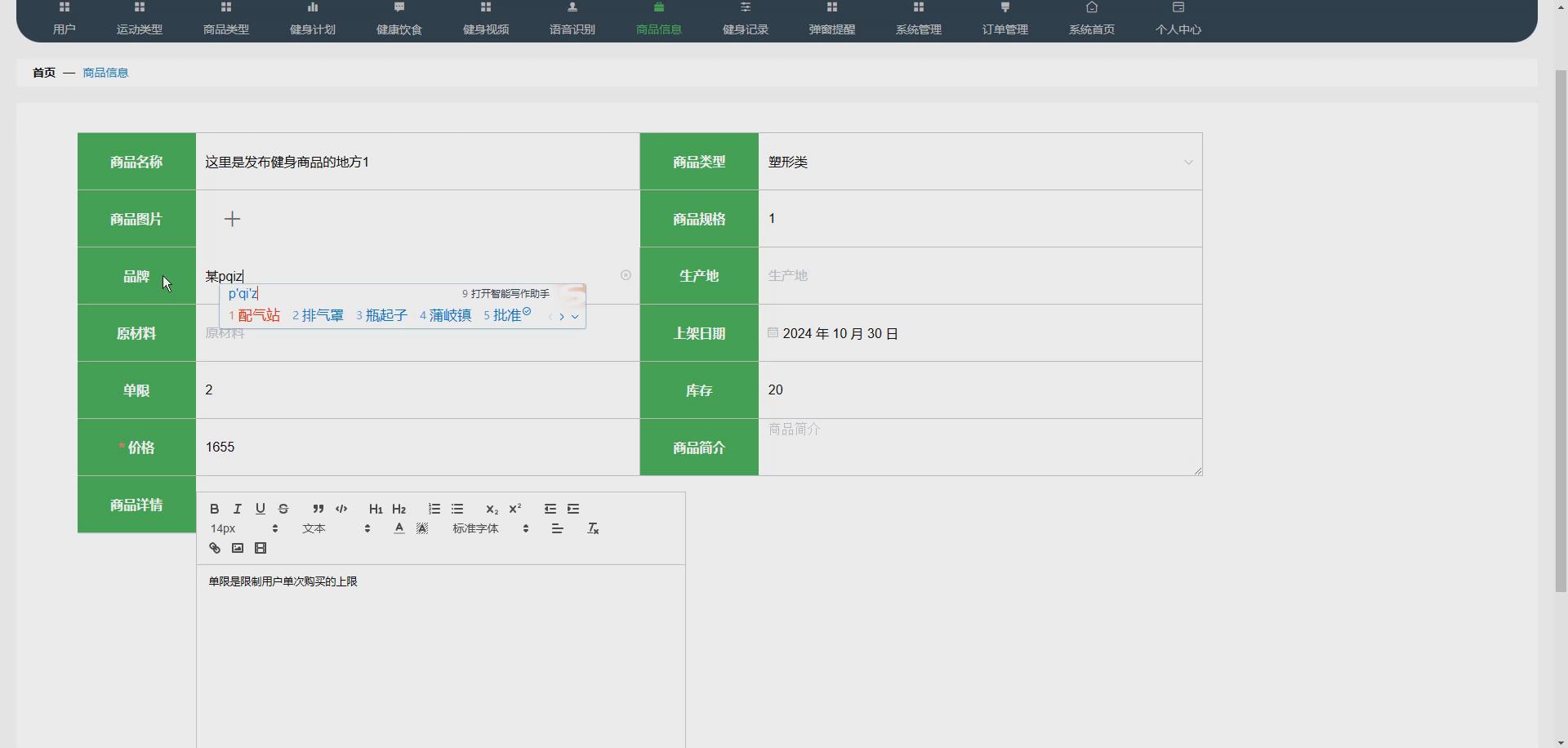Open the 弹窗提醒 menu
The height and width of the screenshot is (748, 1568).
[832, 20]
